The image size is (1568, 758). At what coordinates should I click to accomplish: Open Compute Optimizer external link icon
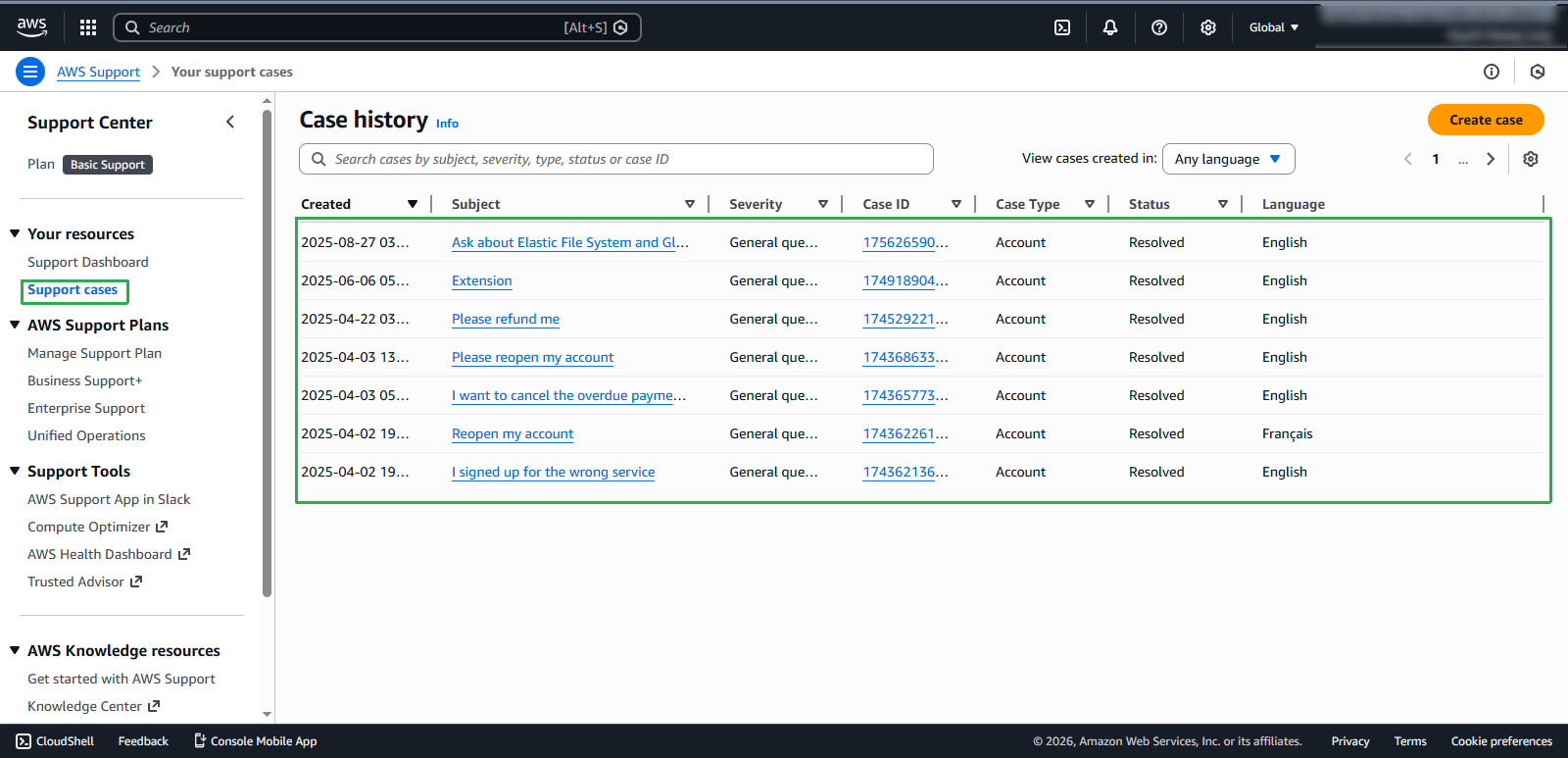(162, 527)
